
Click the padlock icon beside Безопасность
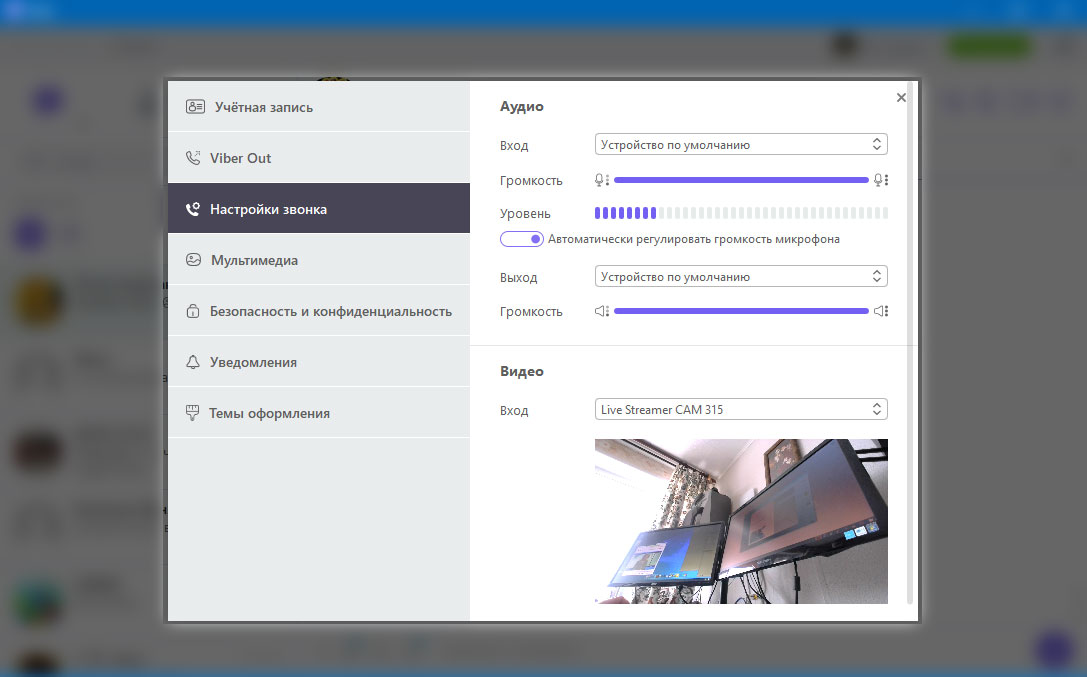click(193, 311)
